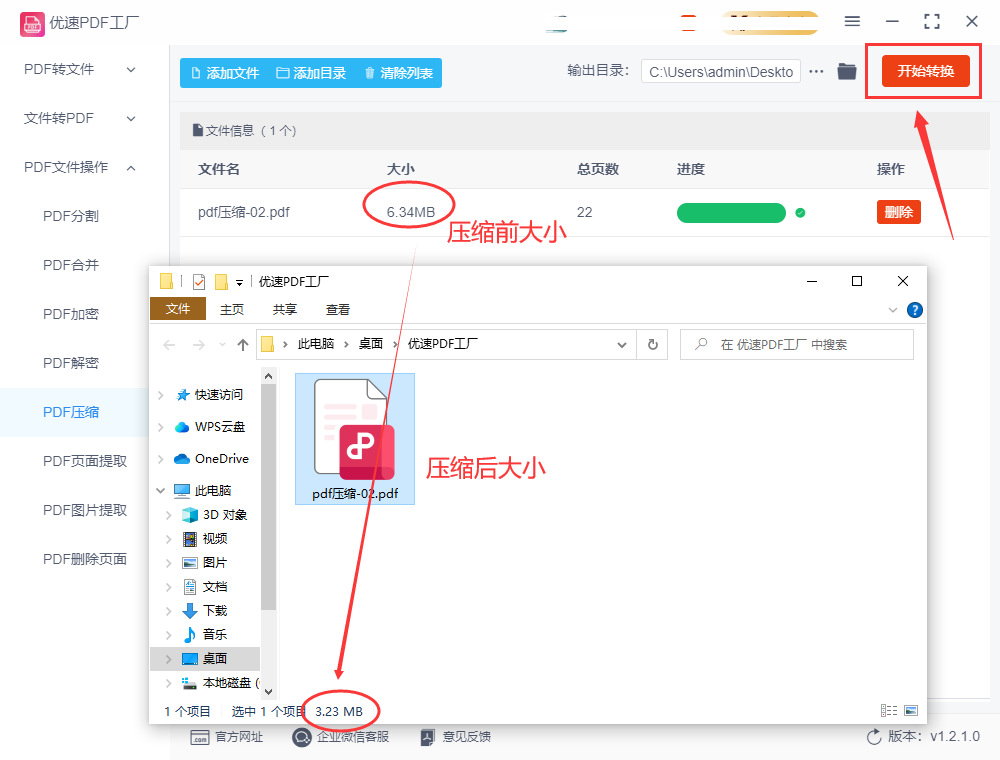This screenshot has height=760, width=1000.
Task: Select PDF图片提取 in the sidebar
Action: [85, 510]
